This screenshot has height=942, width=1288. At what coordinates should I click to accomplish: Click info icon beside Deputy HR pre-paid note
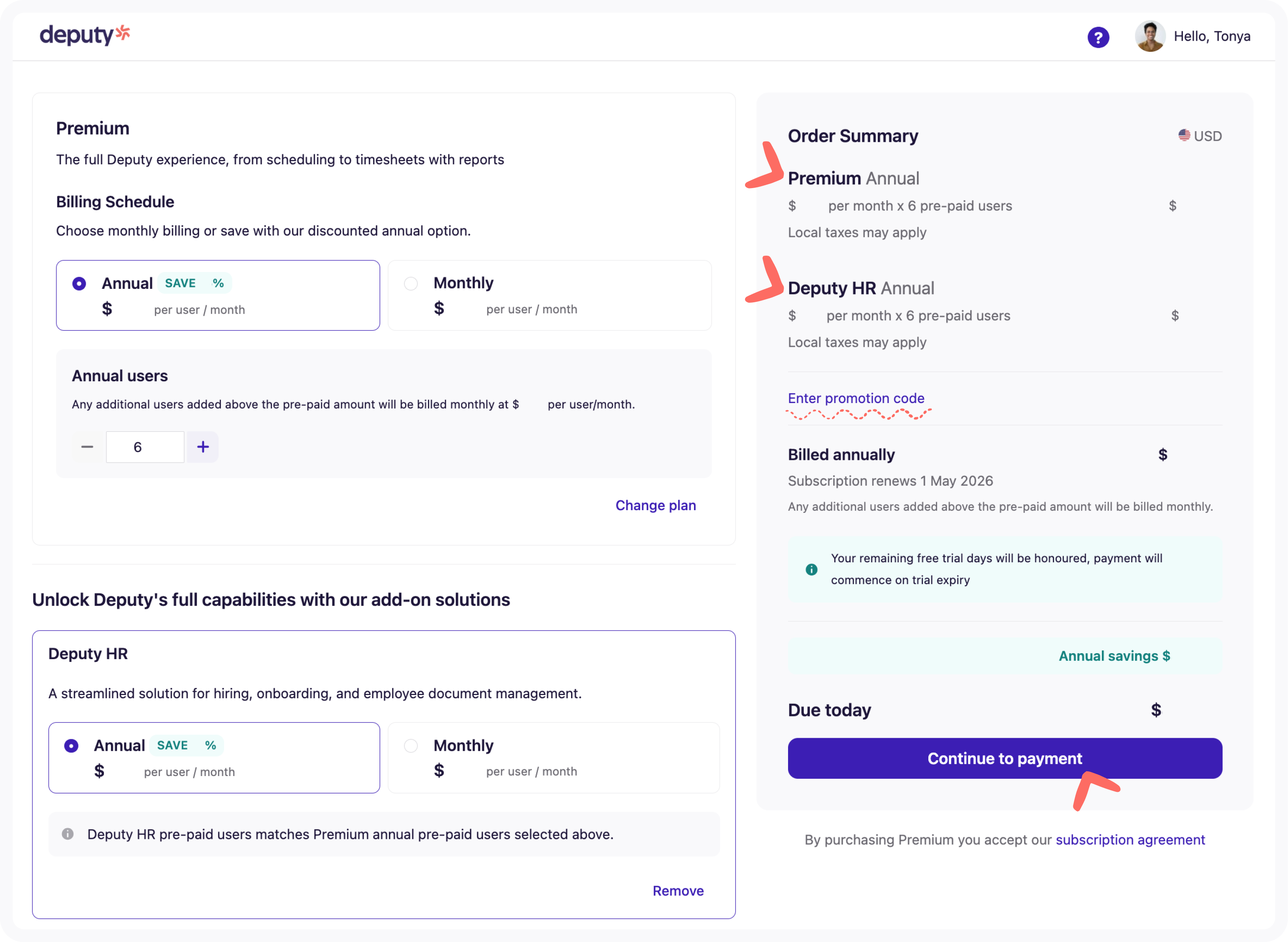point(68,834)
